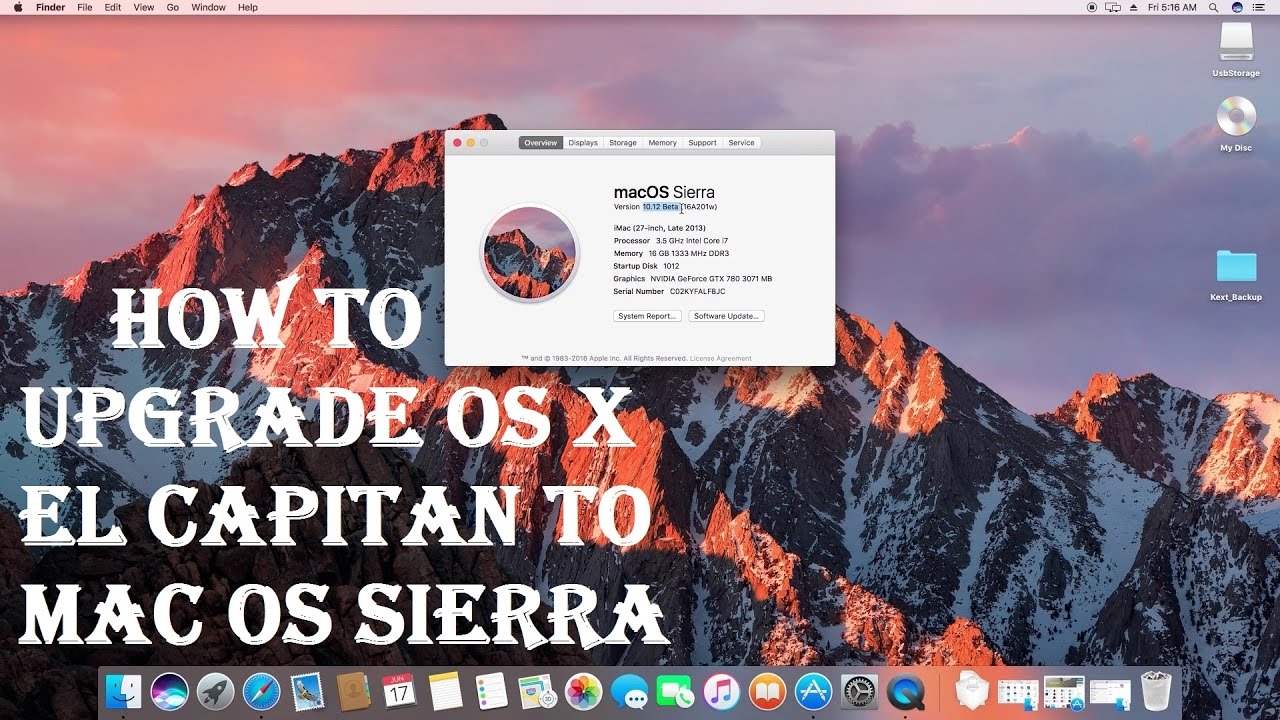The height and width of the screenshot is (720, 1280).
Task: Switch to the Overview tab
Action: click(541, 143)
